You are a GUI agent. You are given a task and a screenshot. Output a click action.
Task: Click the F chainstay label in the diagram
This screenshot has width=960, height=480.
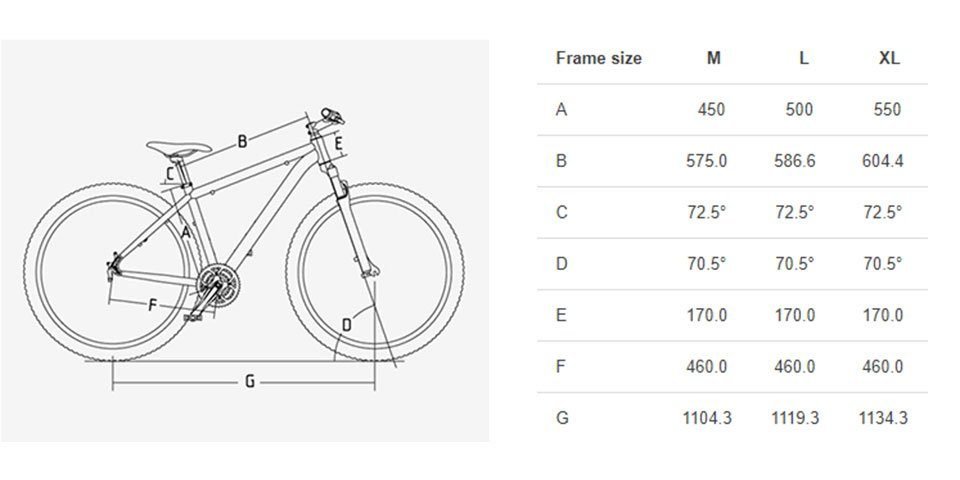point(152,304)
